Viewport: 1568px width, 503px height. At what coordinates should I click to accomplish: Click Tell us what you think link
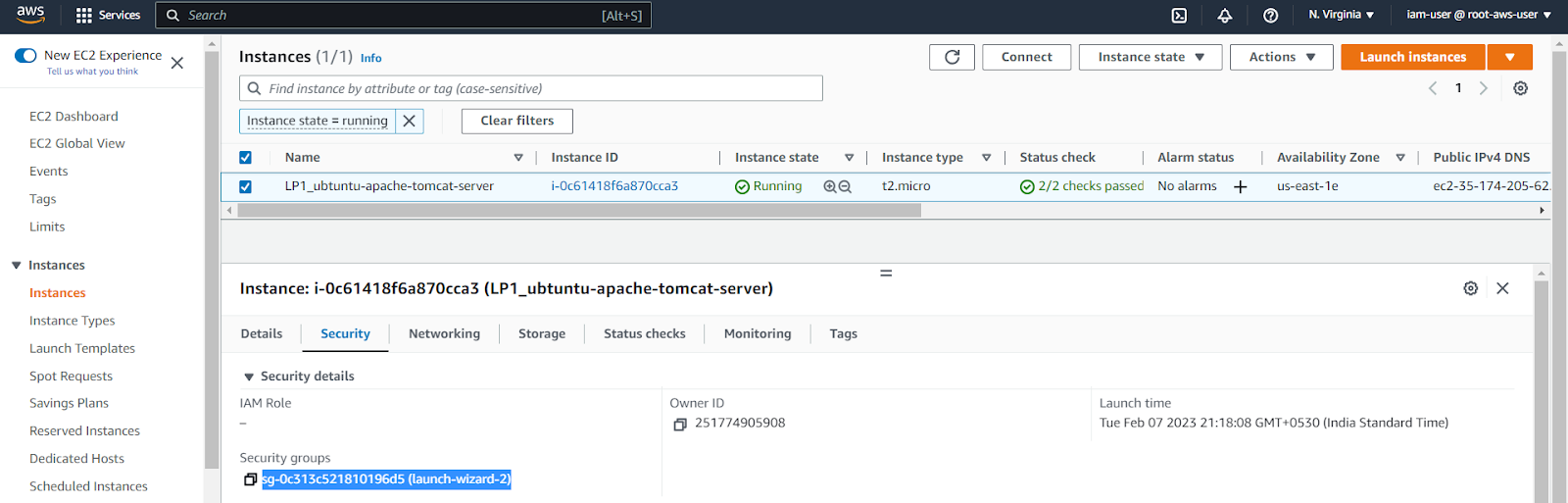[92, 72]
